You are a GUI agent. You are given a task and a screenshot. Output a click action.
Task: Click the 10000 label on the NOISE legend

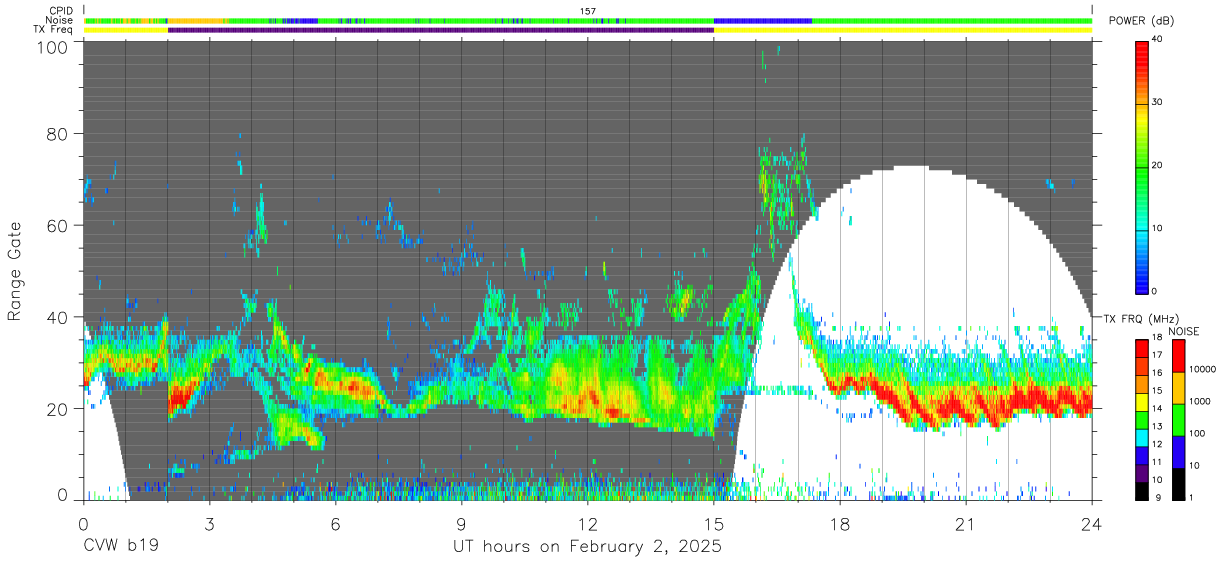[1201, 369]
